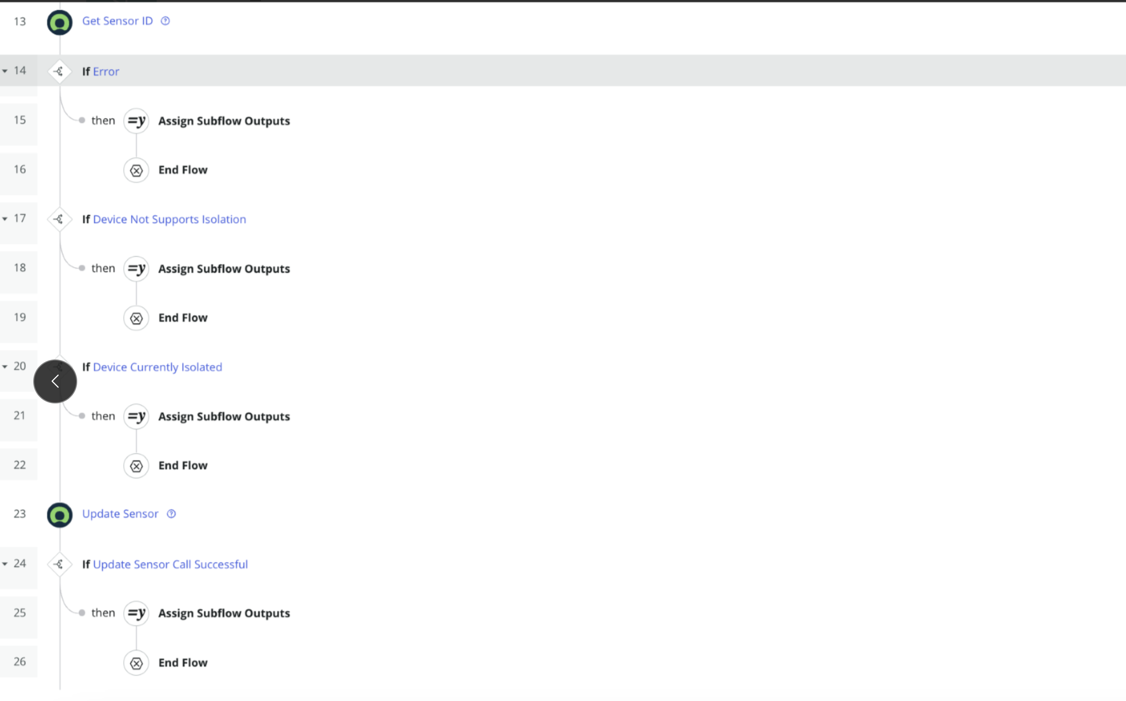The height and width of the screenshot is (701, 1126).
Task: Click the dark back chevron button
Action: point(55,381)
